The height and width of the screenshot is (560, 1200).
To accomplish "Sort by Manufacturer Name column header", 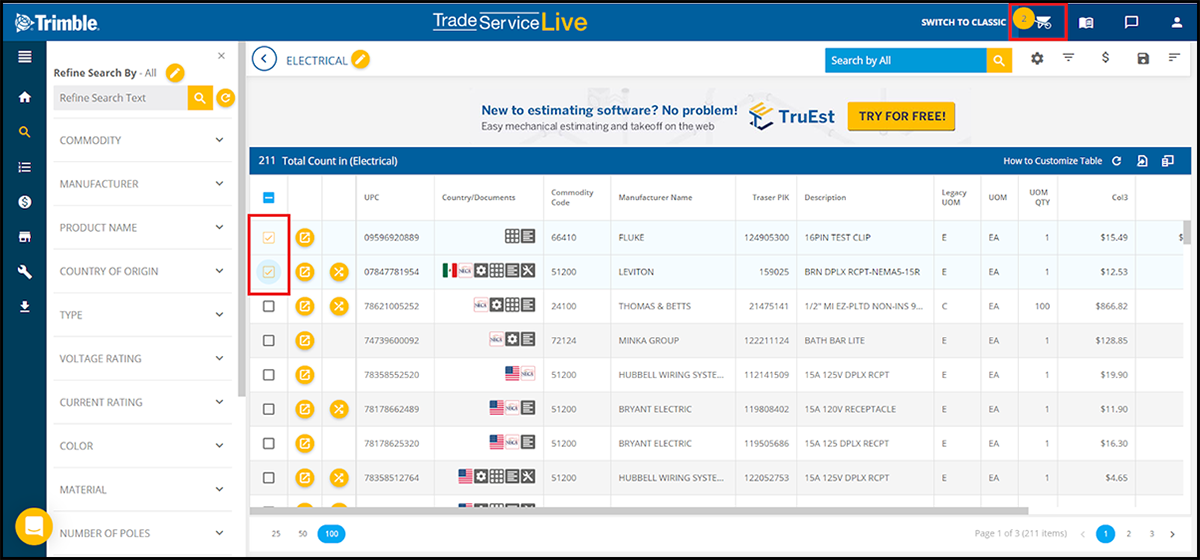I will (x=655, y=198).
